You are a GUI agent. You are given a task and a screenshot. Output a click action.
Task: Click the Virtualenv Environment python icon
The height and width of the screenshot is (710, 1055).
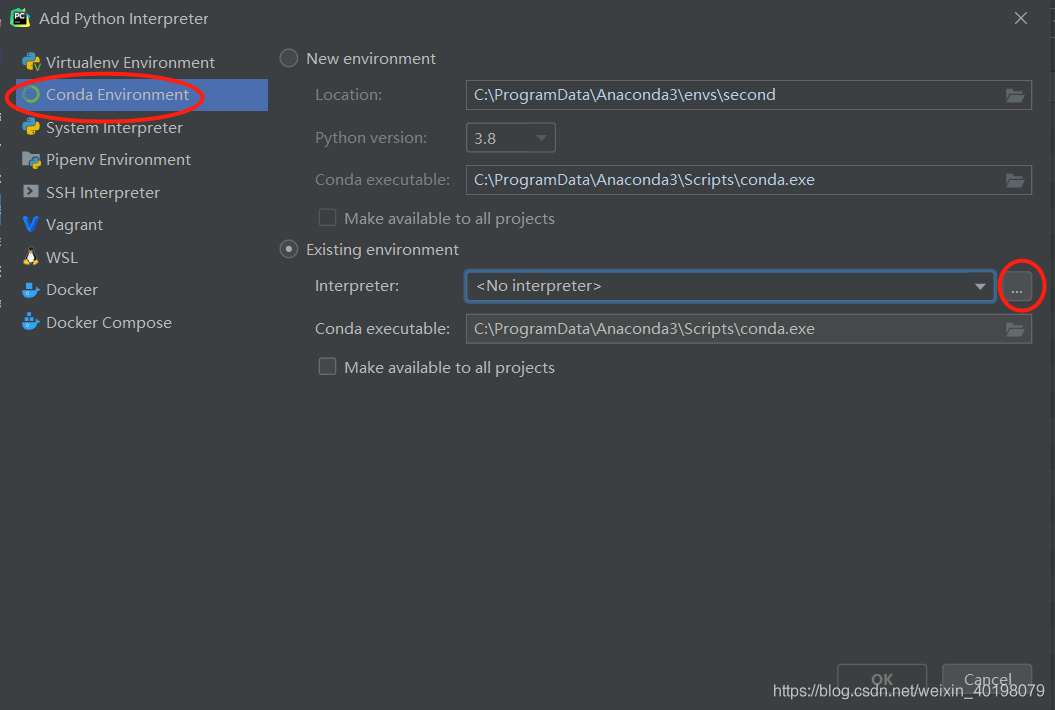[x=31, y=62]
